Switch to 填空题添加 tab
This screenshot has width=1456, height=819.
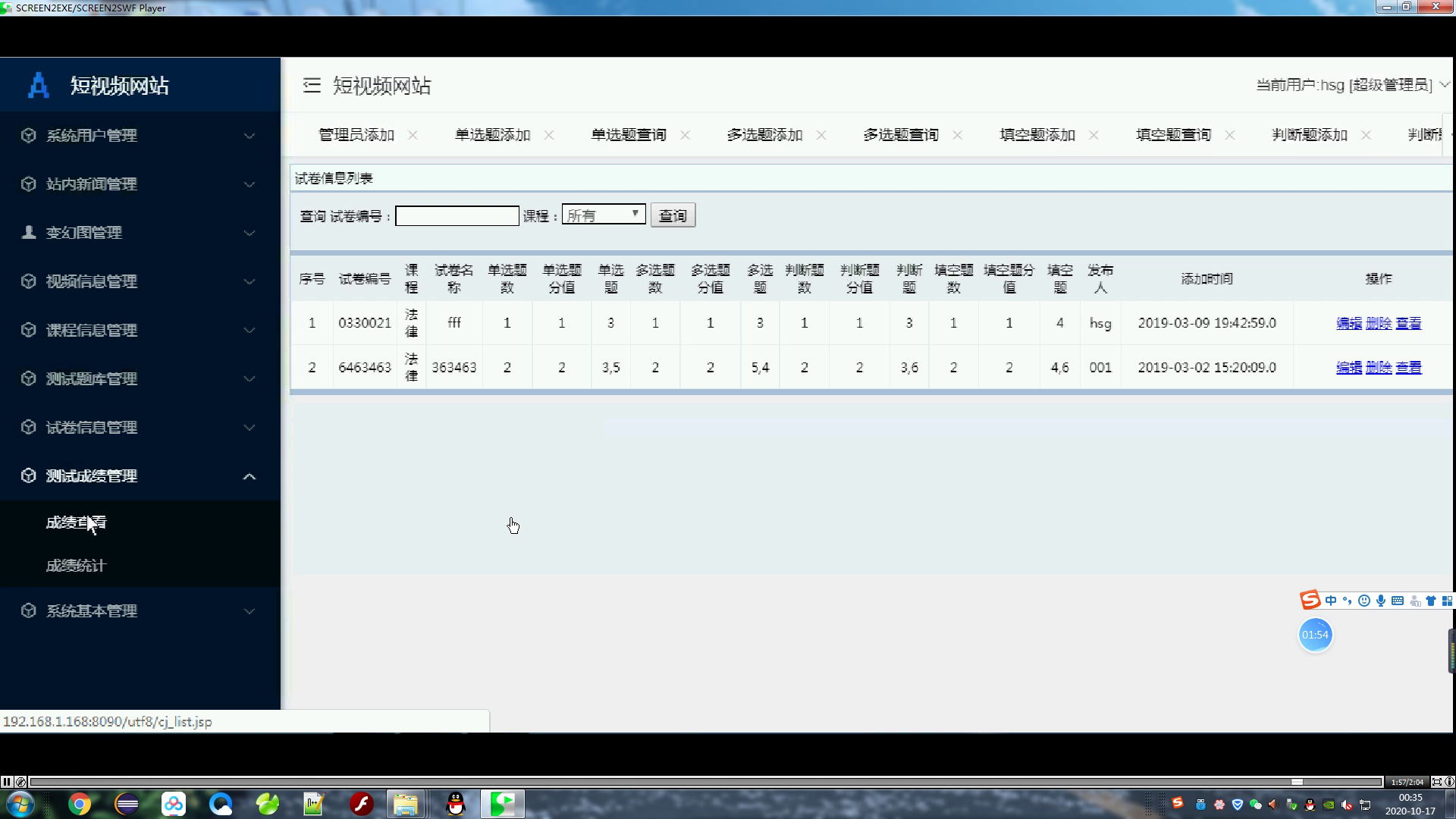(1037, 135)
